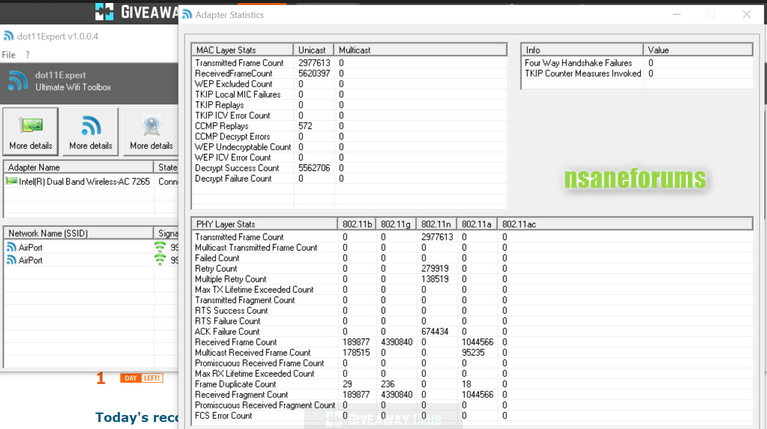Select the first AirPort network name
This screenshot has height=429, width=767.
30,248
